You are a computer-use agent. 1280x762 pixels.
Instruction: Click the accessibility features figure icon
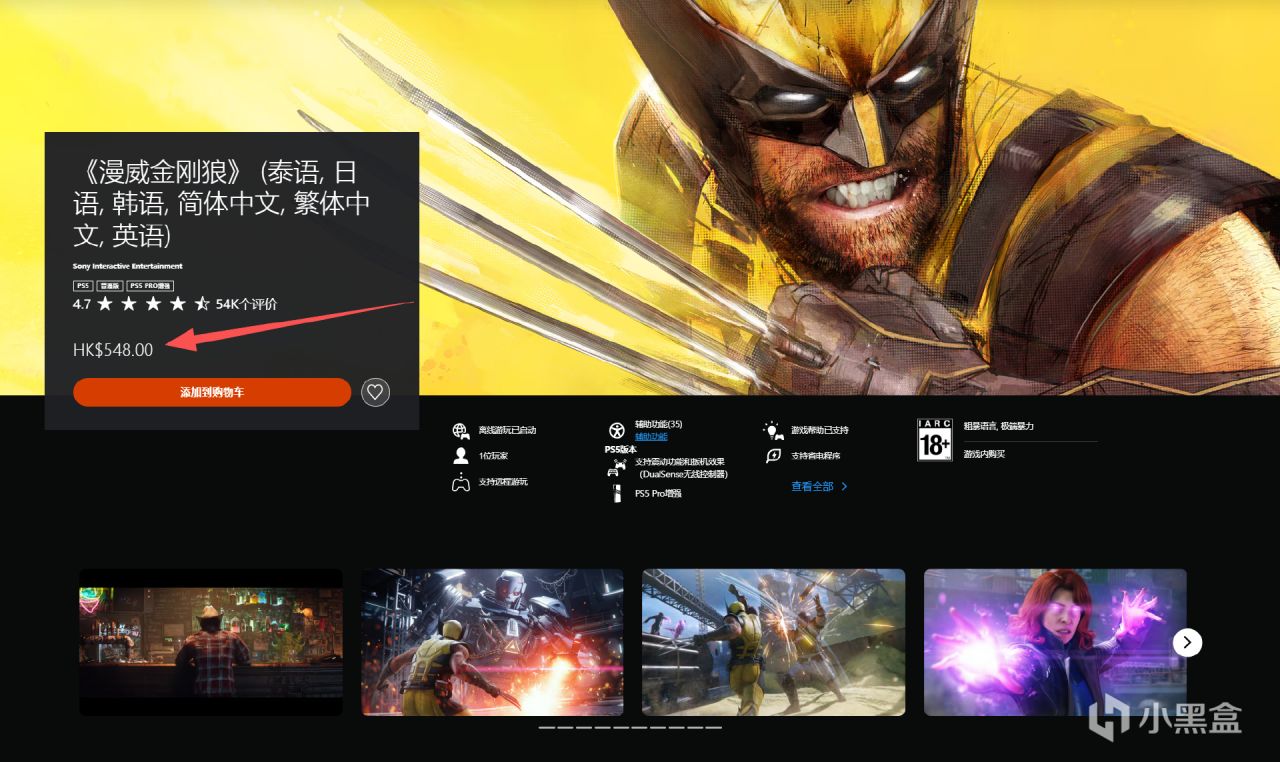point(616,431)
